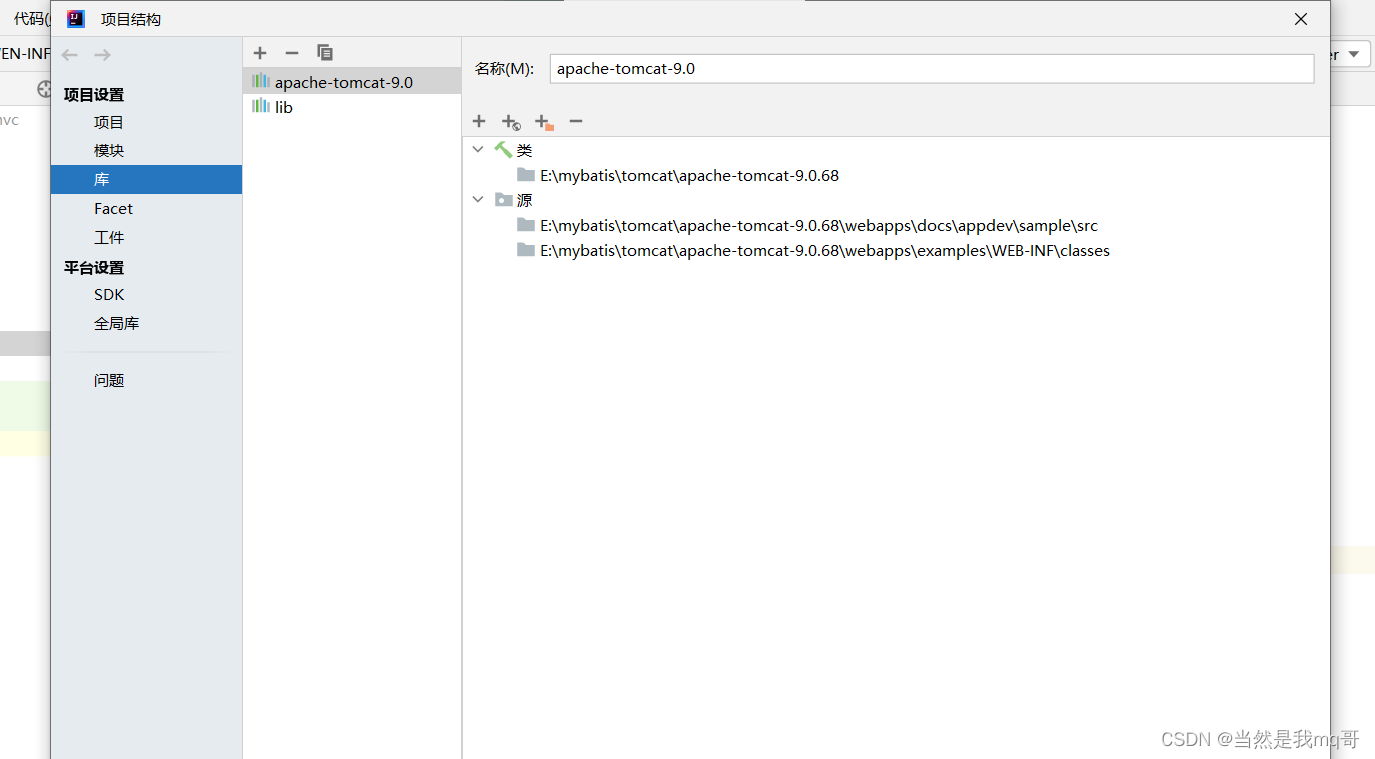The width and height of the screenshot is (1375, 759).
Task: Click the 源 category label
Action: (x=525, y=200)
